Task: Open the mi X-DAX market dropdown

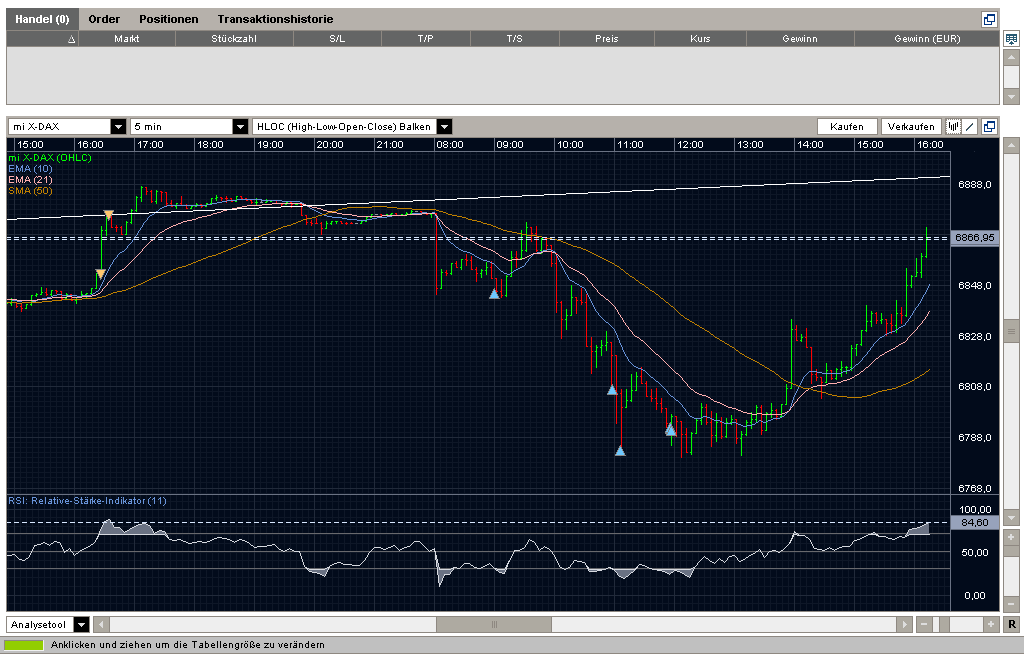Action: [118, 127]
